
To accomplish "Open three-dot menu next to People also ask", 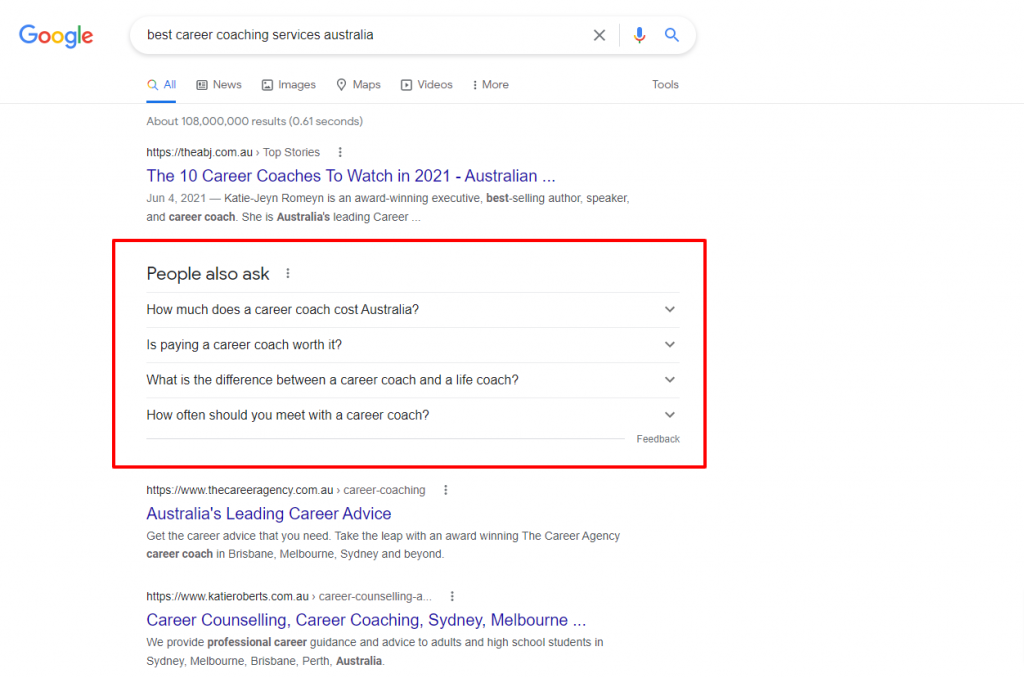I will click(x=288, y=274).
